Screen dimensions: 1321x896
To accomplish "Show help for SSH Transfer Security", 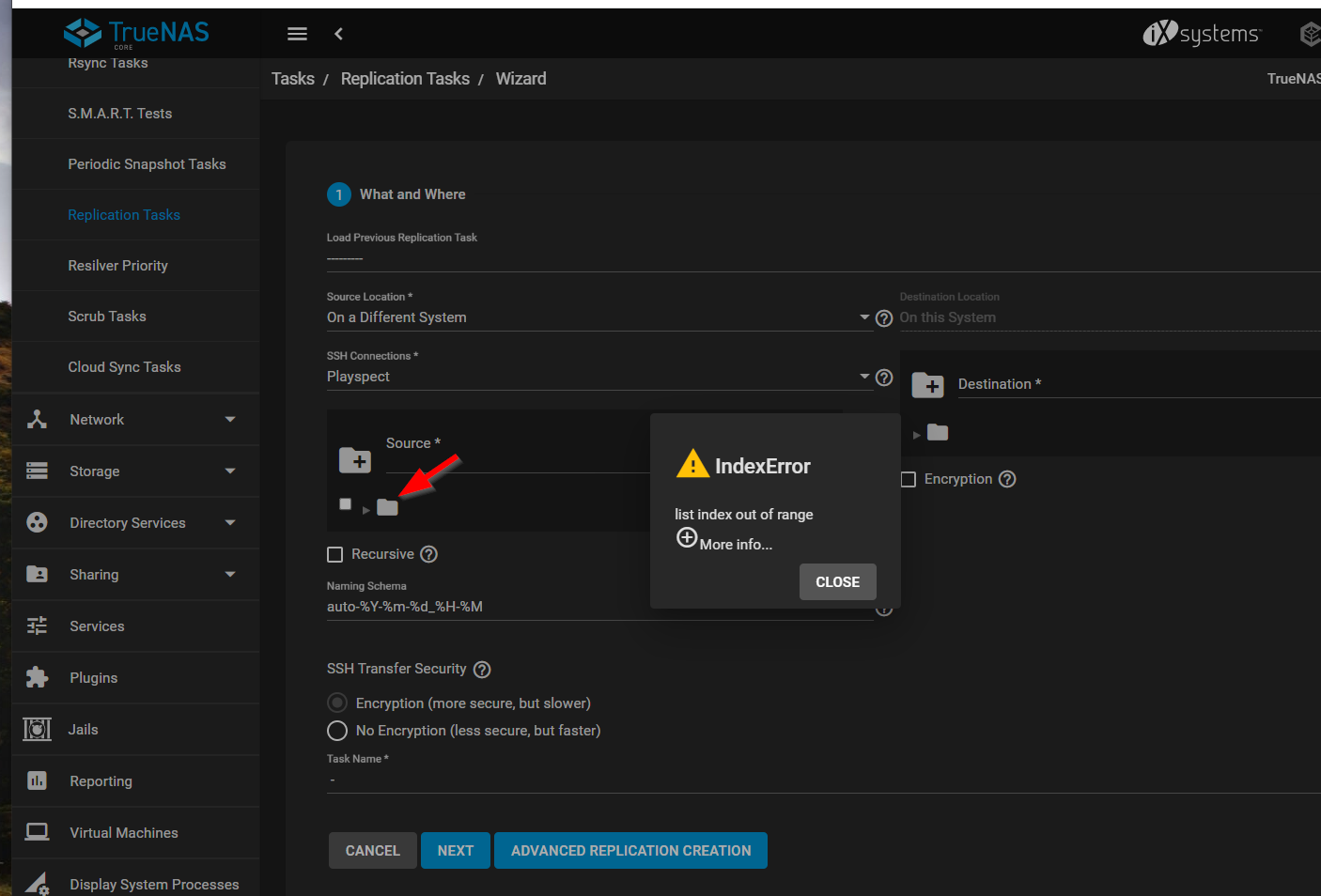I will click(x=482, y=670).
